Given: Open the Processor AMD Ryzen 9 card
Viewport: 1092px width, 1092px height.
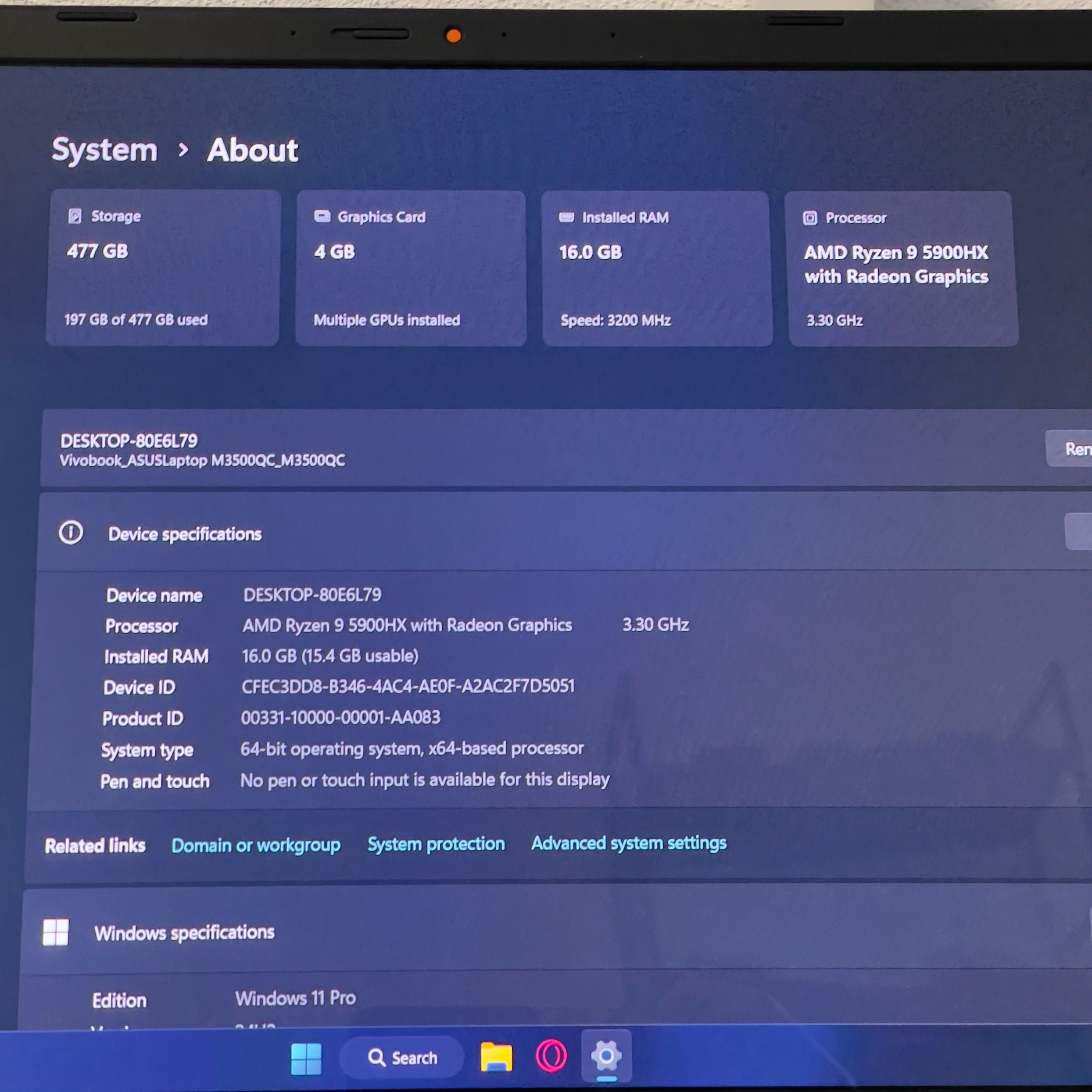Looking at the screenshot, I should (902, 269).
